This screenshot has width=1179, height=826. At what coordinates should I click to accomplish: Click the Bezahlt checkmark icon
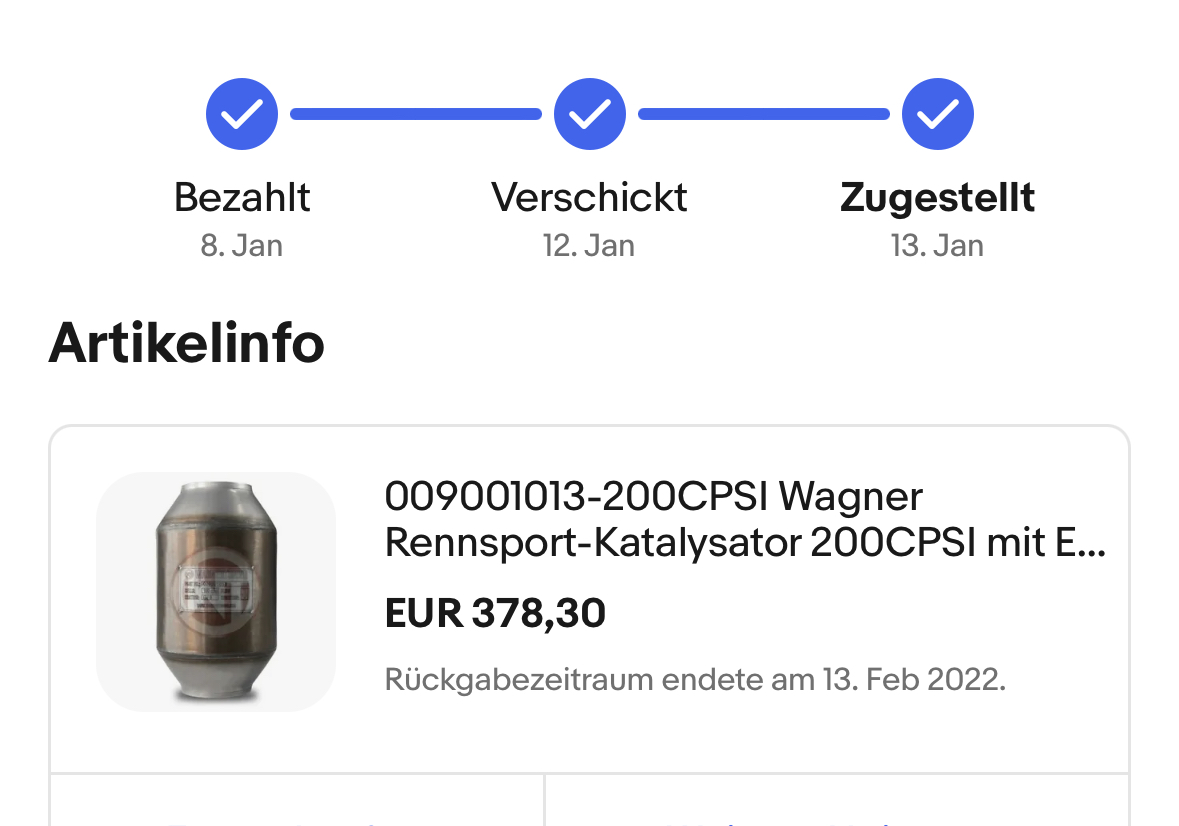click(241, 114)
